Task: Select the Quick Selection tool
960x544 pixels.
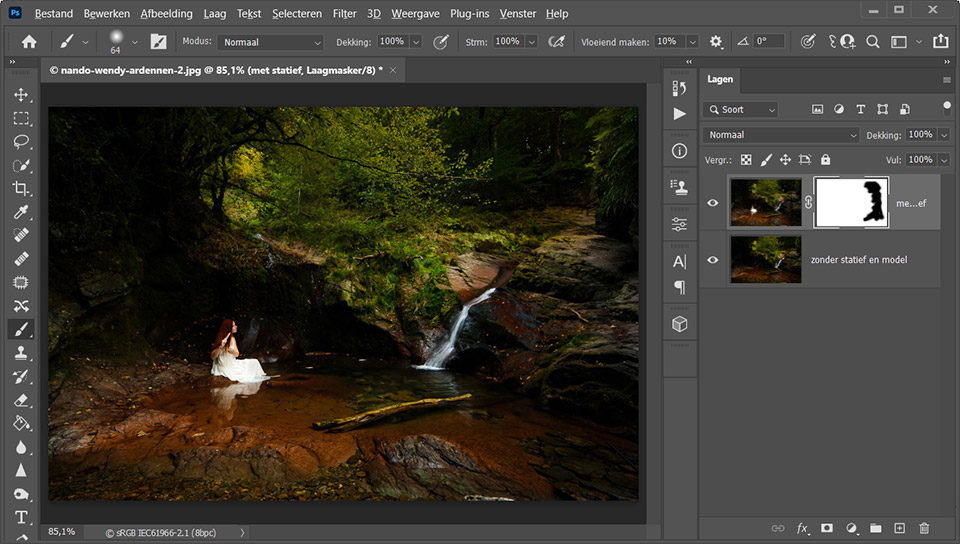Action: coord(21,165)
